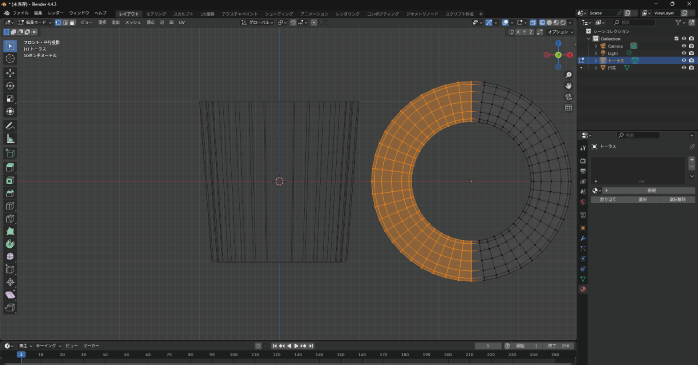Open the World properties tab
The image size is (698, 365).
[x=583, y=202]
